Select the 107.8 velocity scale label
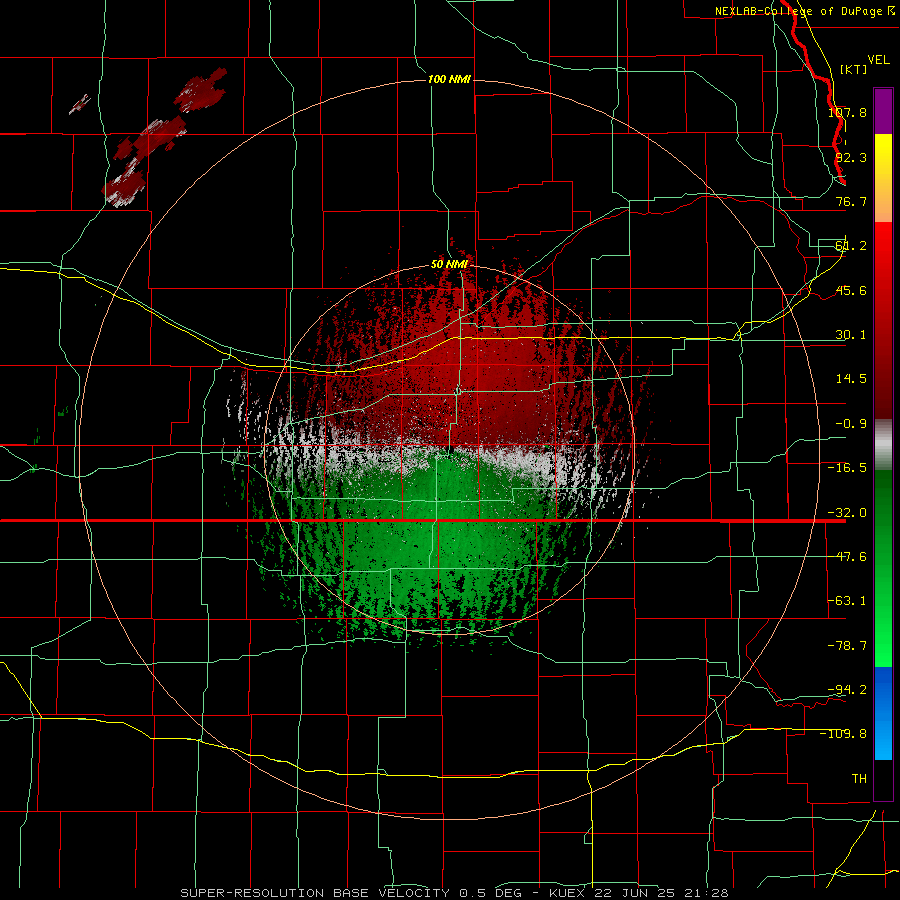This screenshot has width=900, height=900. [x=847, y=112]
